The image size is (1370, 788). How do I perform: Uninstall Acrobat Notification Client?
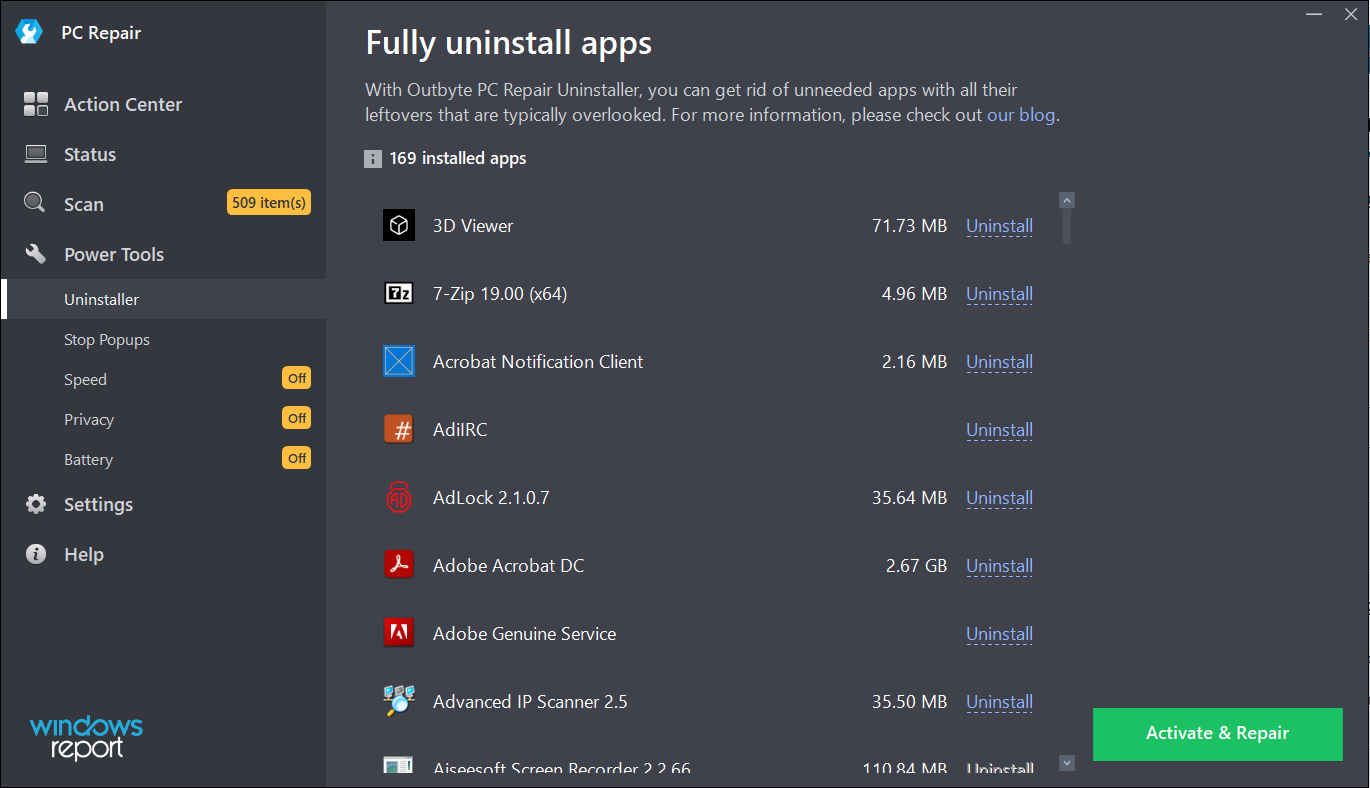(x=999, y=362)
